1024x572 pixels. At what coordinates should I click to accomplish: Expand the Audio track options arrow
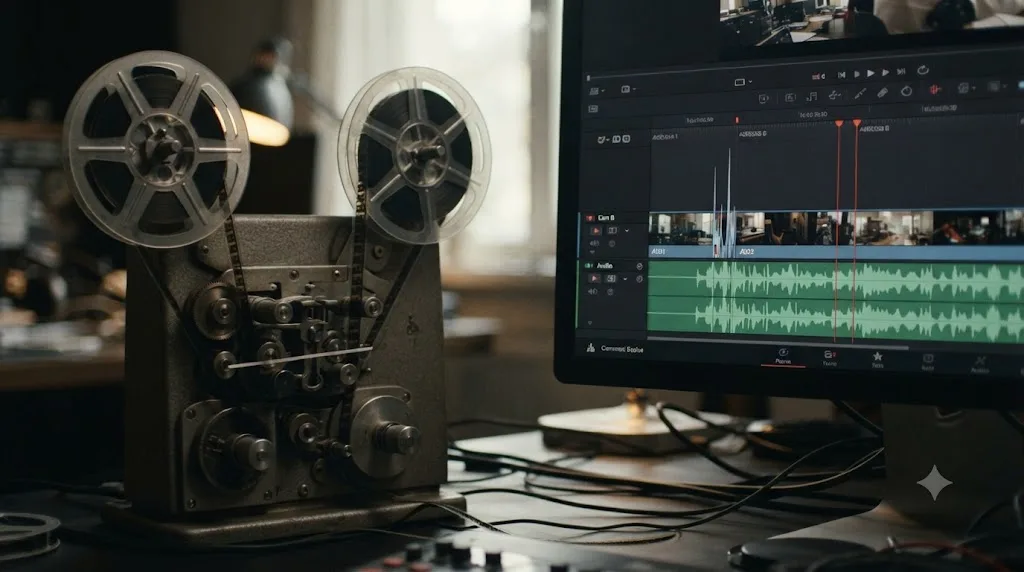(x=626, y=279)
